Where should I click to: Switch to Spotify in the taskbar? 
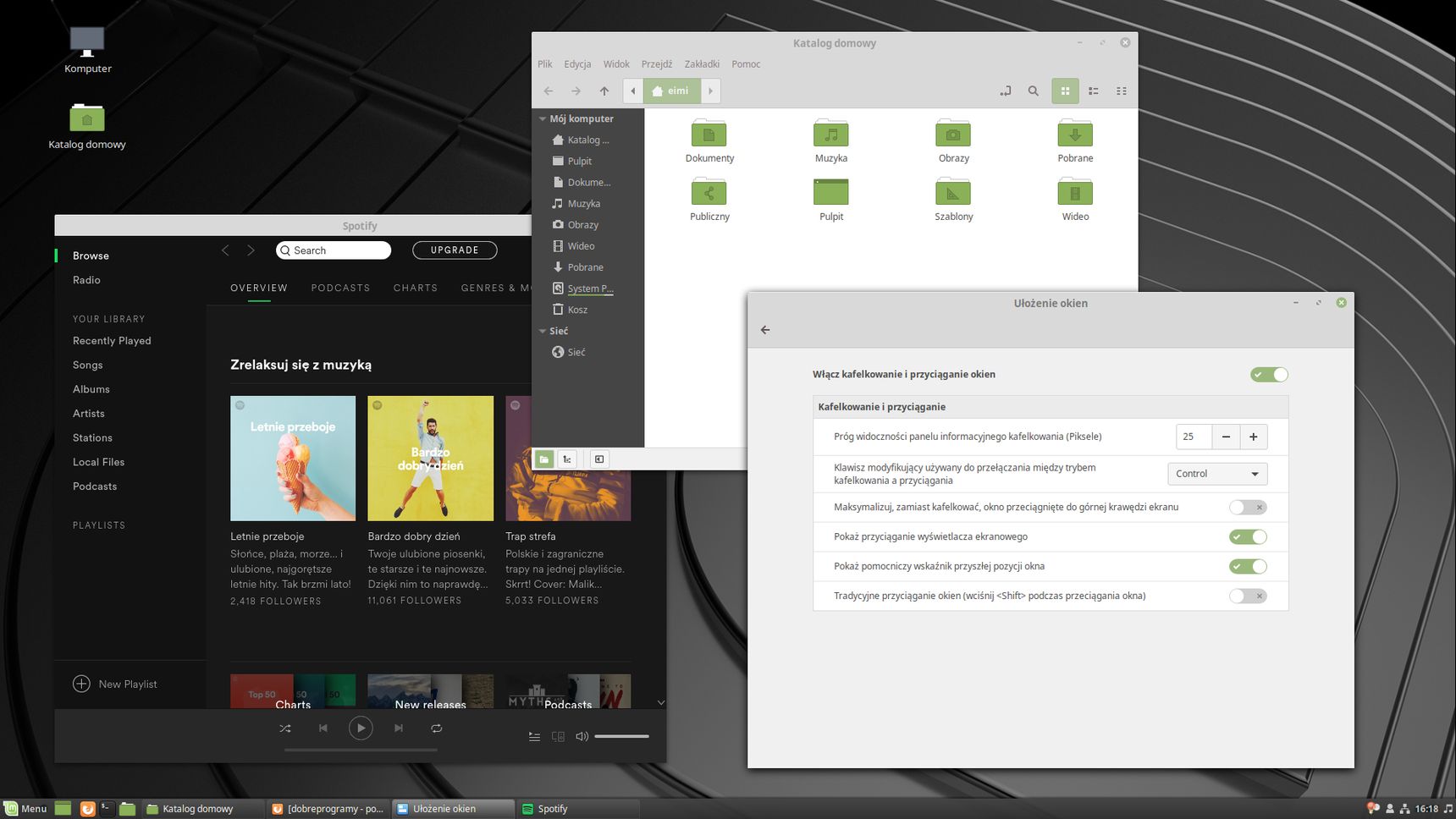click(x=577, y=809)
